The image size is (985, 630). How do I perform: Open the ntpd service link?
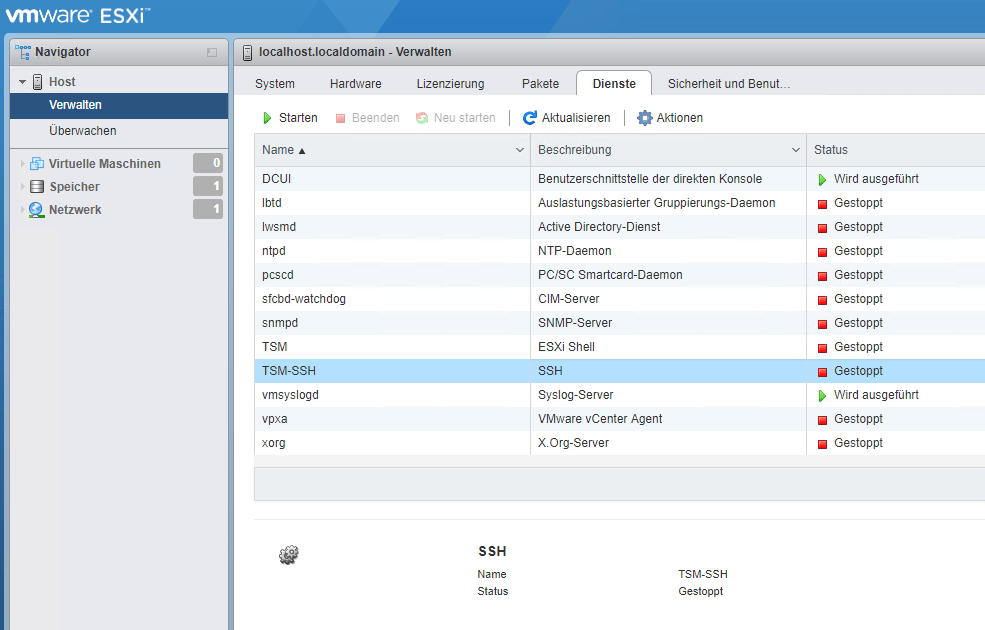[x=274, y=250]
